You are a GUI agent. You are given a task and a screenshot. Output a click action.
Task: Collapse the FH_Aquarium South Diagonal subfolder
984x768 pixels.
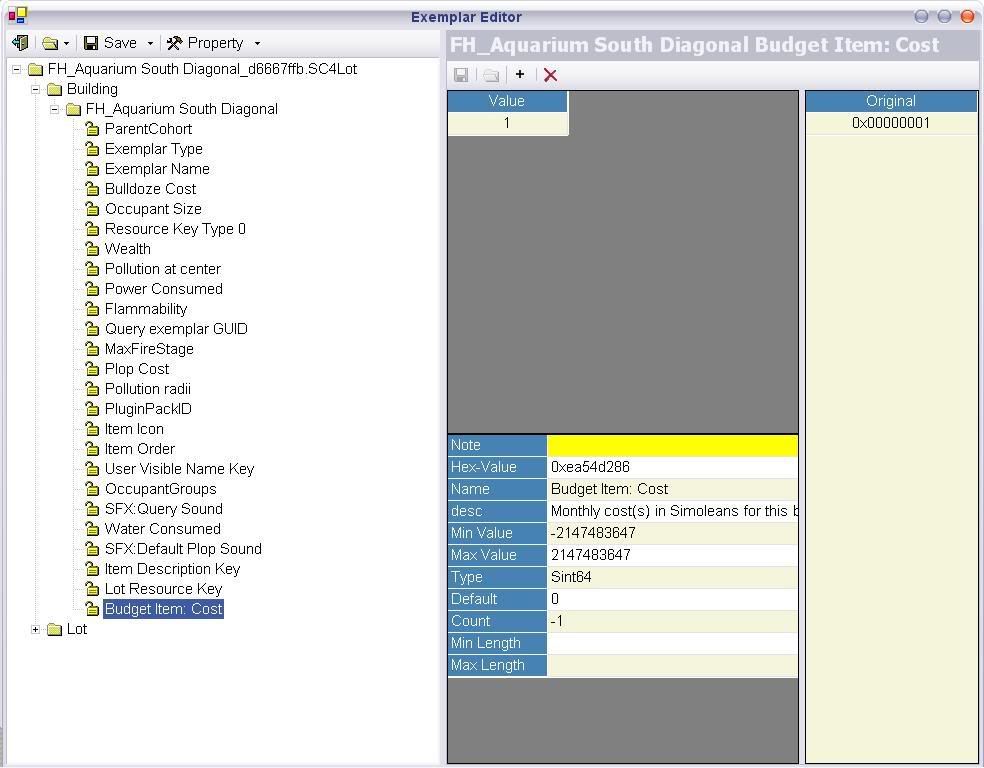pyautogui.click(x=55, y=109)
